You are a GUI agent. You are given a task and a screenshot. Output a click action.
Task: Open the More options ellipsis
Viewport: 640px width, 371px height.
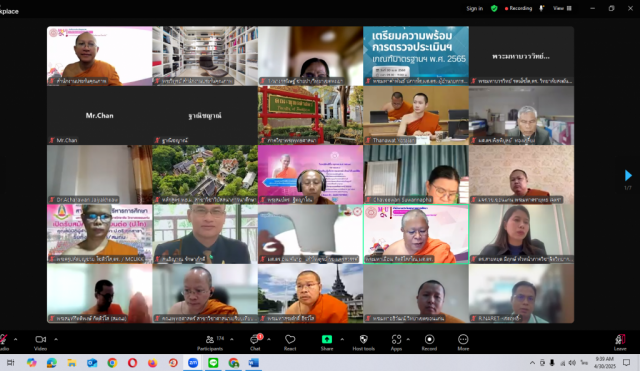pos(463,342)
